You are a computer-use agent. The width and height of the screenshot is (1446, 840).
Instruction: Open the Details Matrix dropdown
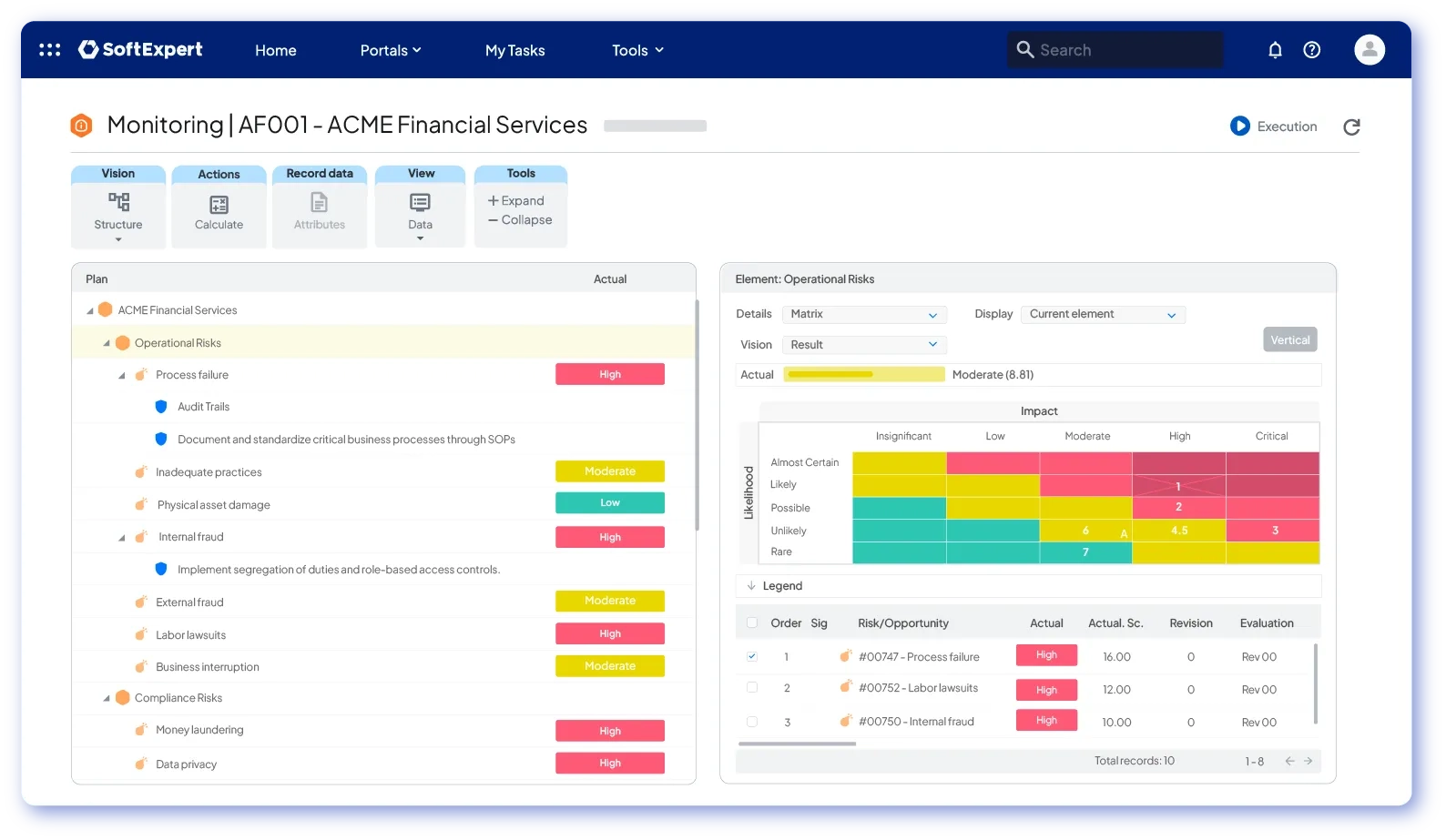pos(864,315)
